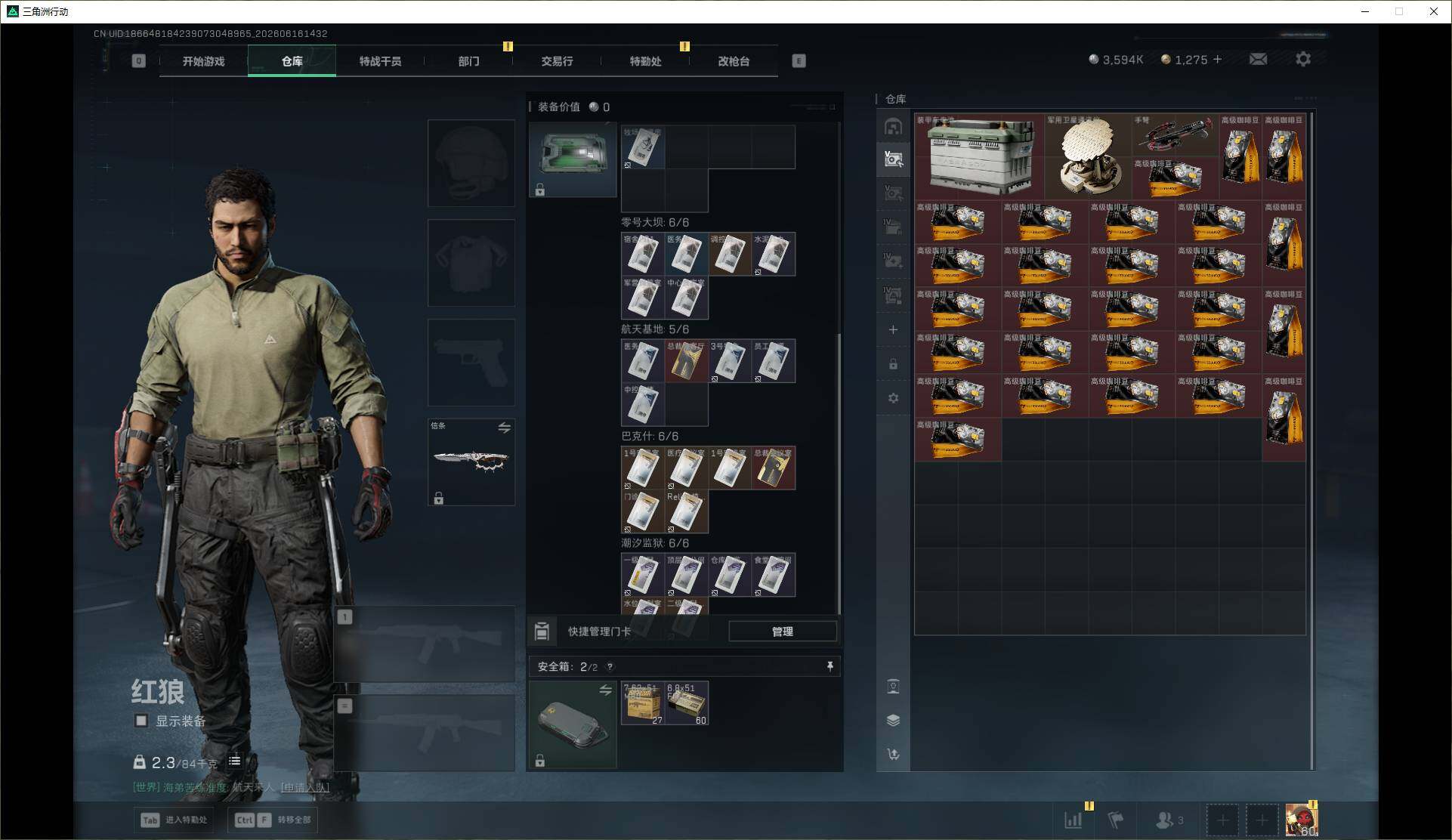
Task: Click the stacked layers sort icon
Action: click(x=893, y=720)
